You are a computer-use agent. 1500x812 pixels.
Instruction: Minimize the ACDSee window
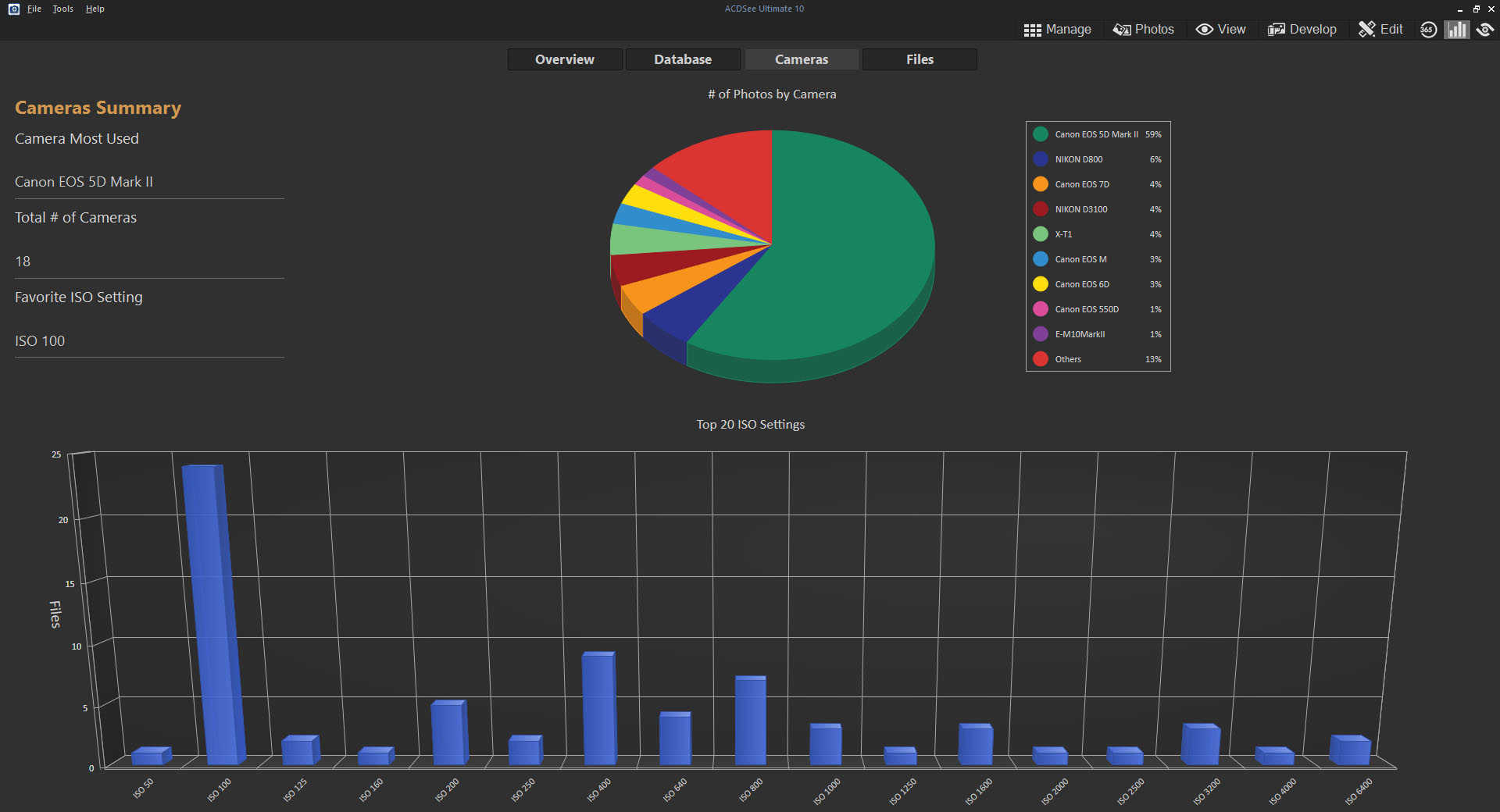[x=1459, y=9]
